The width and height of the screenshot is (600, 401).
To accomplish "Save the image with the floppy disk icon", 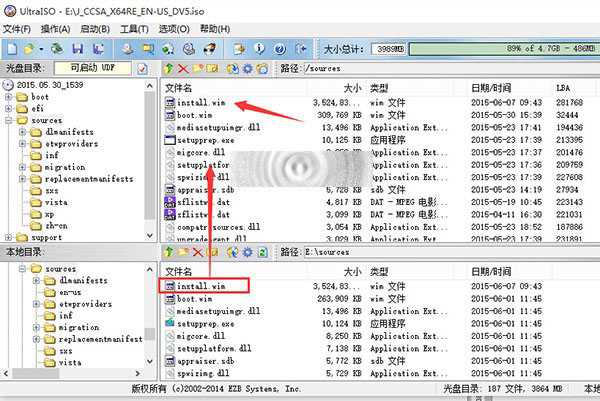I will point(78,49).
